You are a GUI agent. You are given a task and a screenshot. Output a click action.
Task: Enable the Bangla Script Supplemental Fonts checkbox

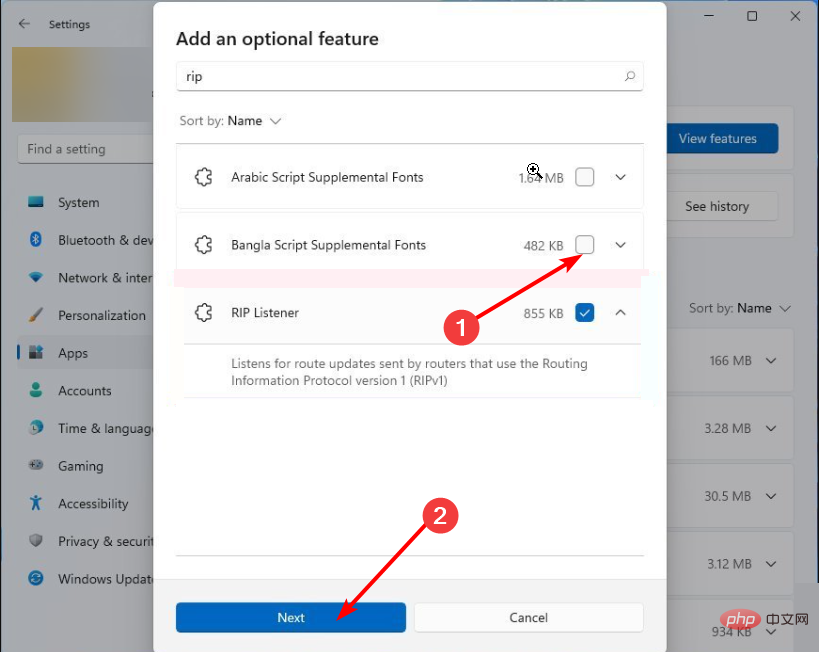point(585,245)
